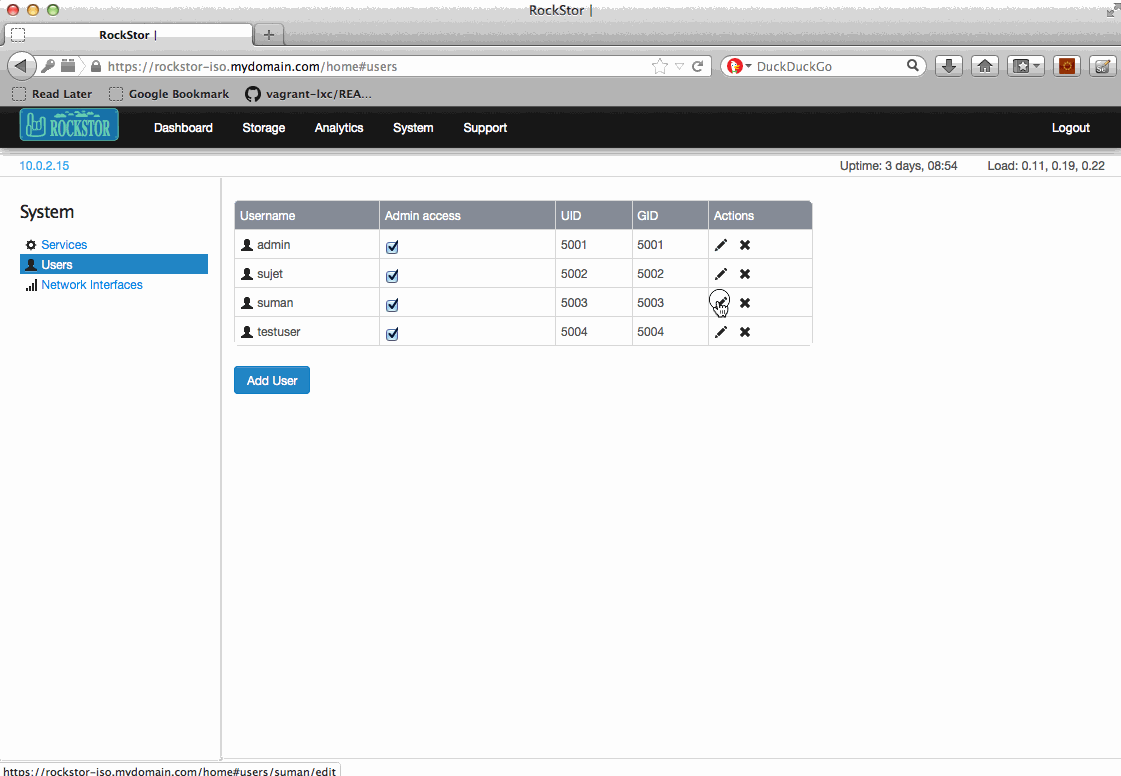1121x776 pixels.
Task: Click the film-strip icon beside the key
Action: pos(68,66)
